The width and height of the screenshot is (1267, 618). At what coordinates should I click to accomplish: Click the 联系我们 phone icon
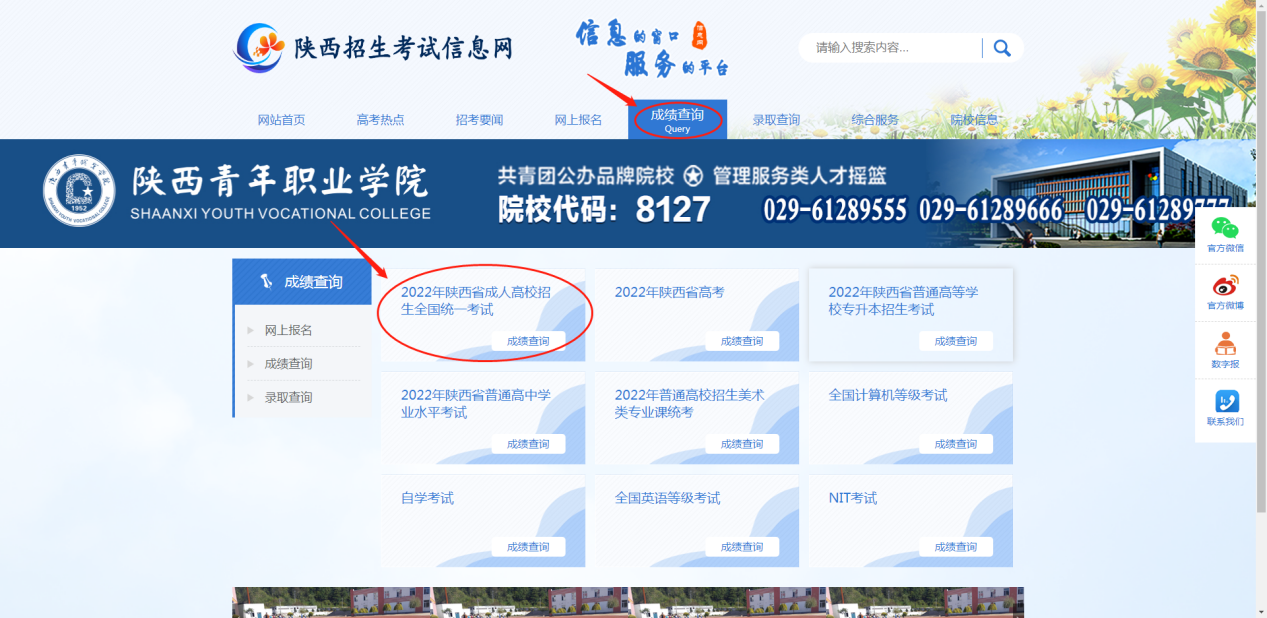1225,408
